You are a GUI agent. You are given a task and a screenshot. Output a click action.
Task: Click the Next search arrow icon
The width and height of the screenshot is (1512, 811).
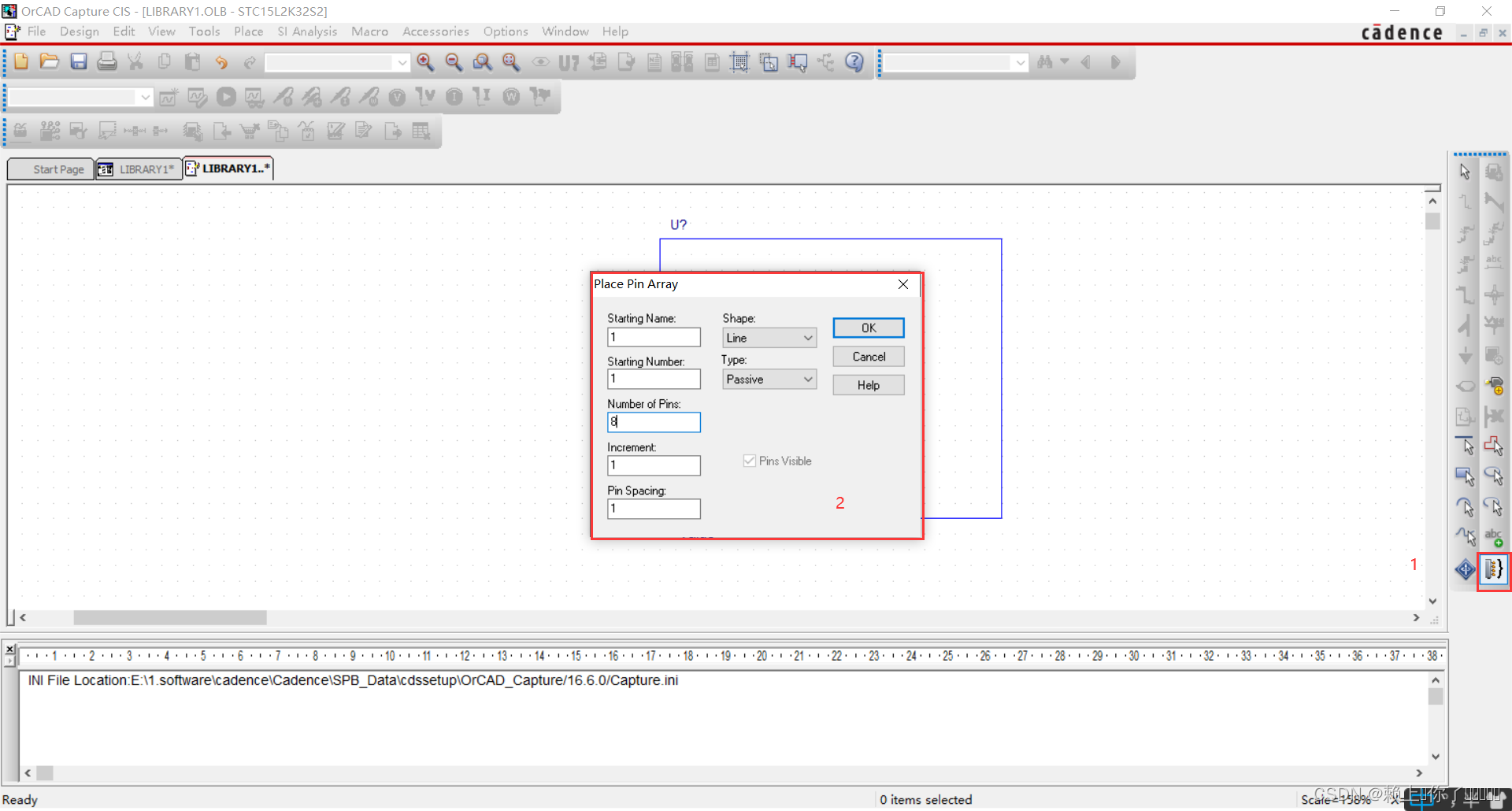tap(1115, 62)
